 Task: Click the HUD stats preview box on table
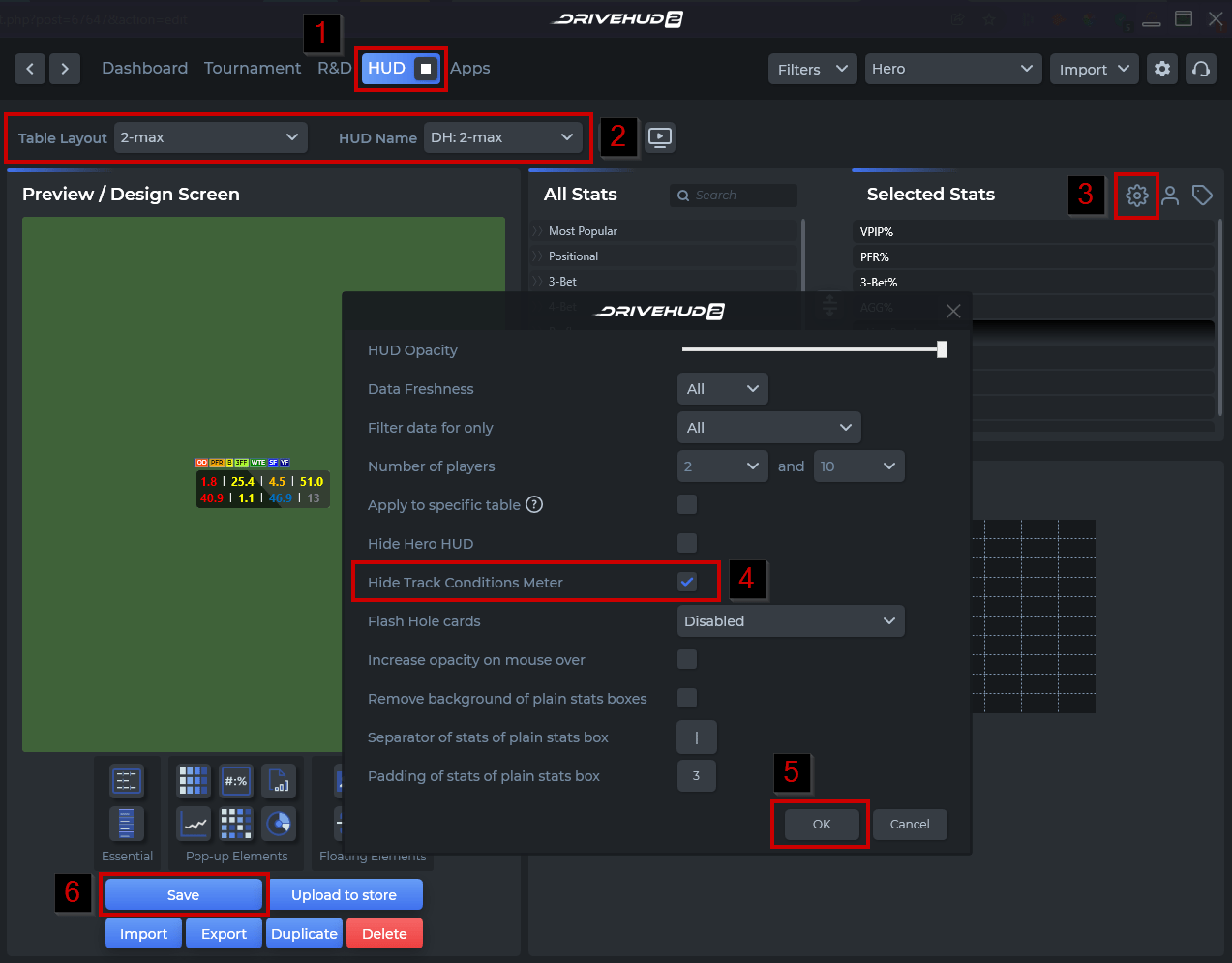tap(263, 489)
